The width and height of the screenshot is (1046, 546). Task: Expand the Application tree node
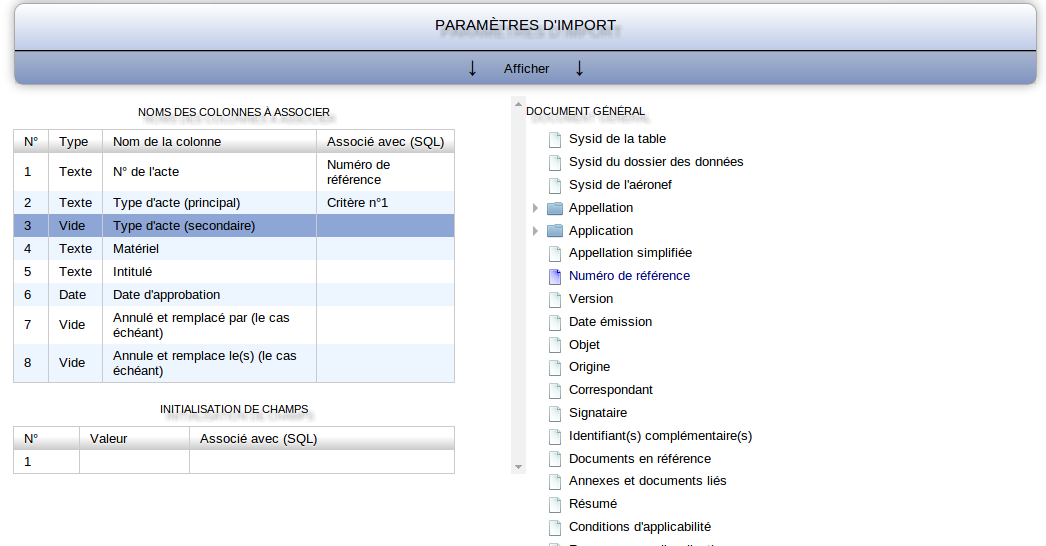pyautogui.click(x=535, y=231)
